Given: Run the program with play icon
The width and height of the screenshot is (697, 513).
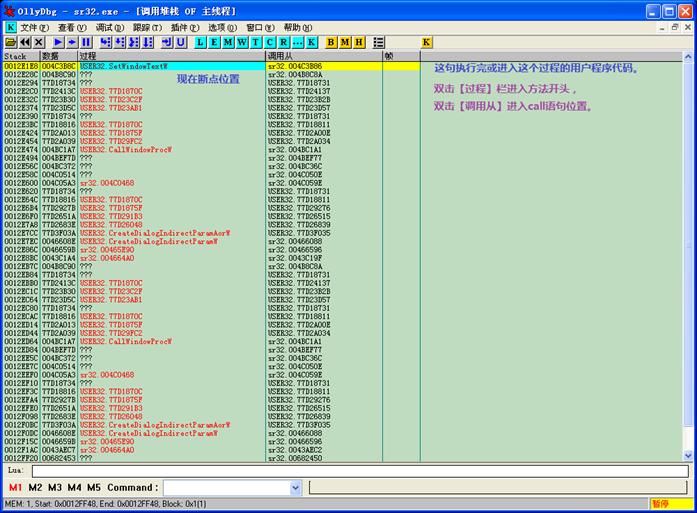Looking at the screenshot, I should 58,42.
